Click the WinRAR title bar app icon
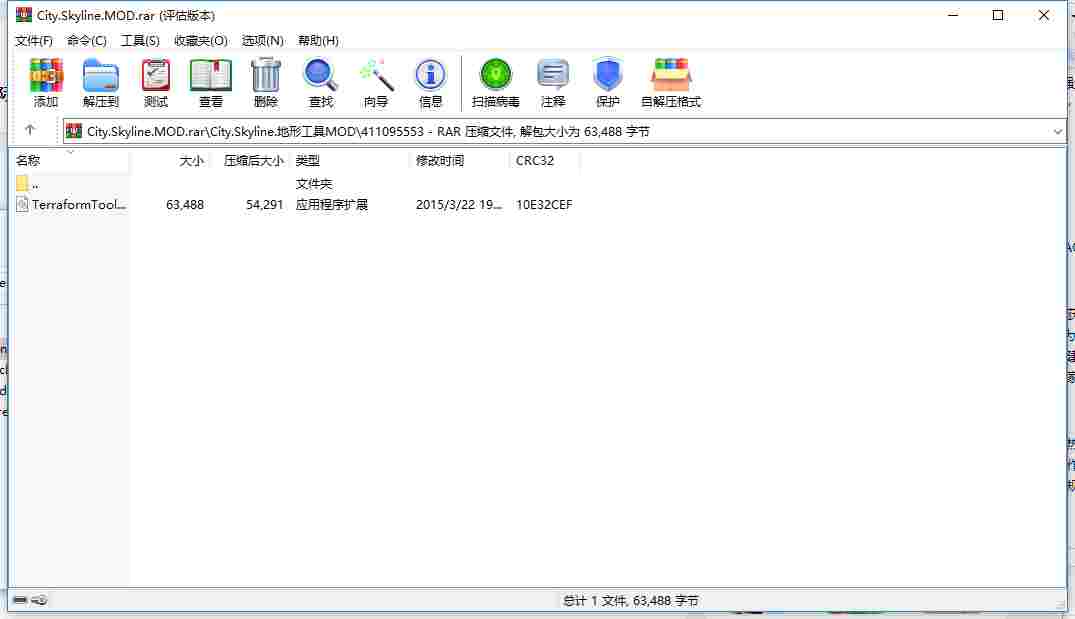 point(24,14)
